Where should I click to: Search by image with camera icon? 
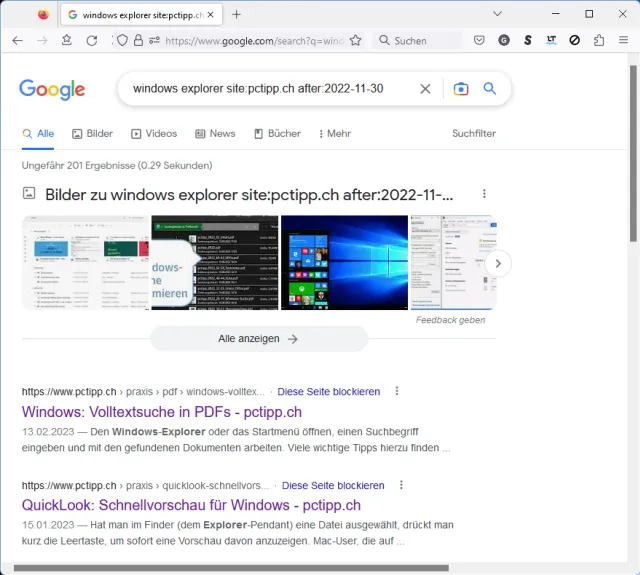coord(461,89)
